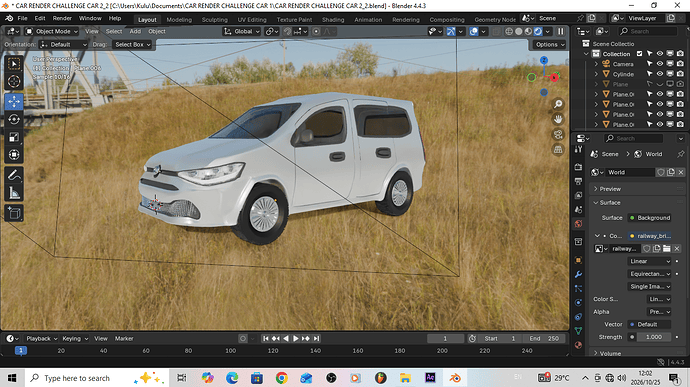Viewport: 690px width, 387px height.
Task: Toggle Collection exclude checkbox in outliner
Action: tap(639, 54)
